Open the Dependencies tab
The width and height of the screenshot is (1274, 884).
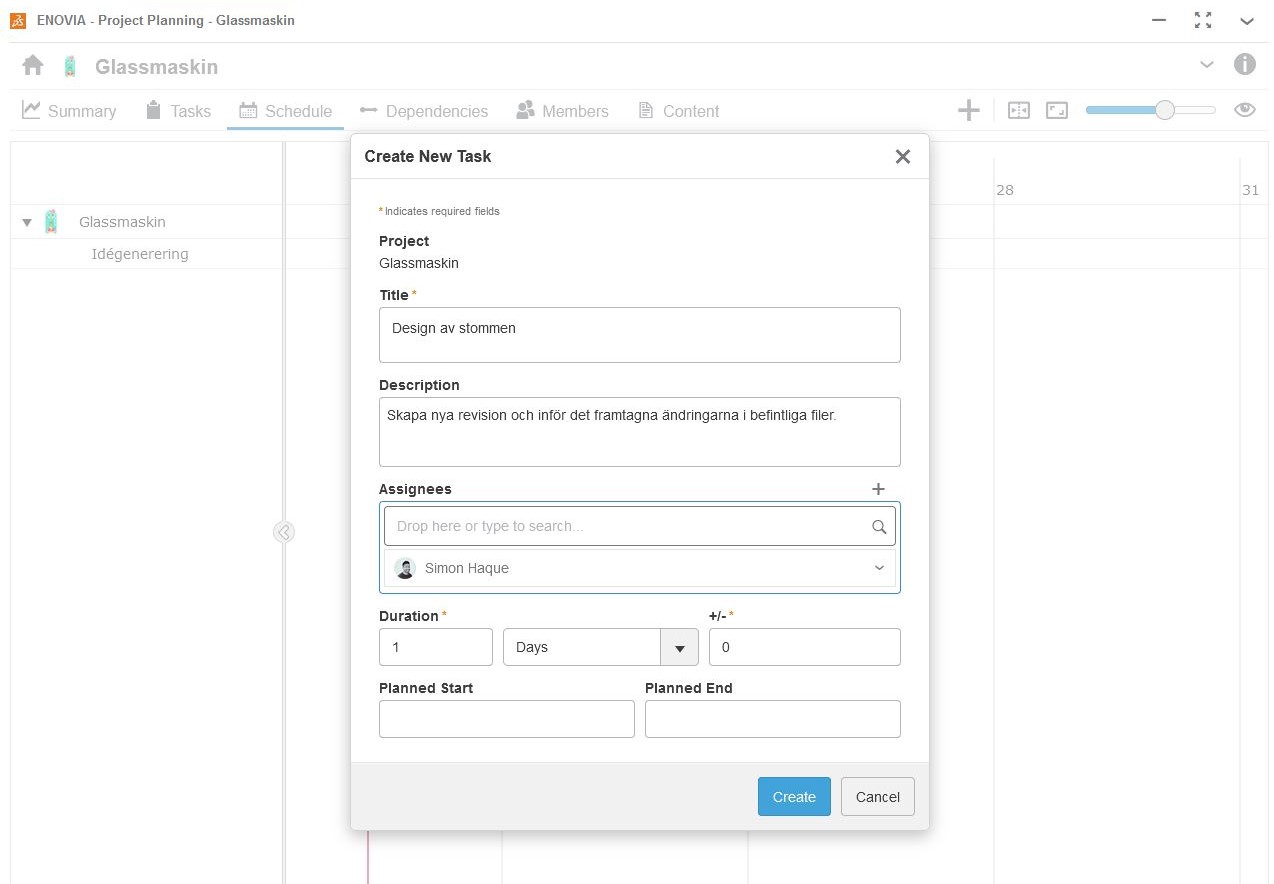point(424,111)
